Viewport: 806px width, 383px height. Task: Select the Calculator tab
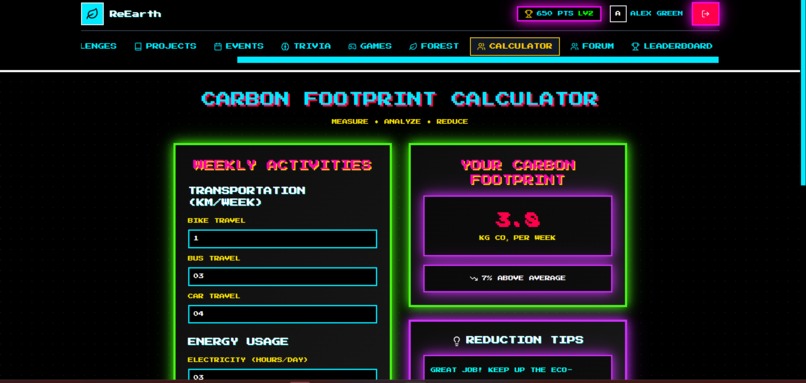tap(515, 46)
